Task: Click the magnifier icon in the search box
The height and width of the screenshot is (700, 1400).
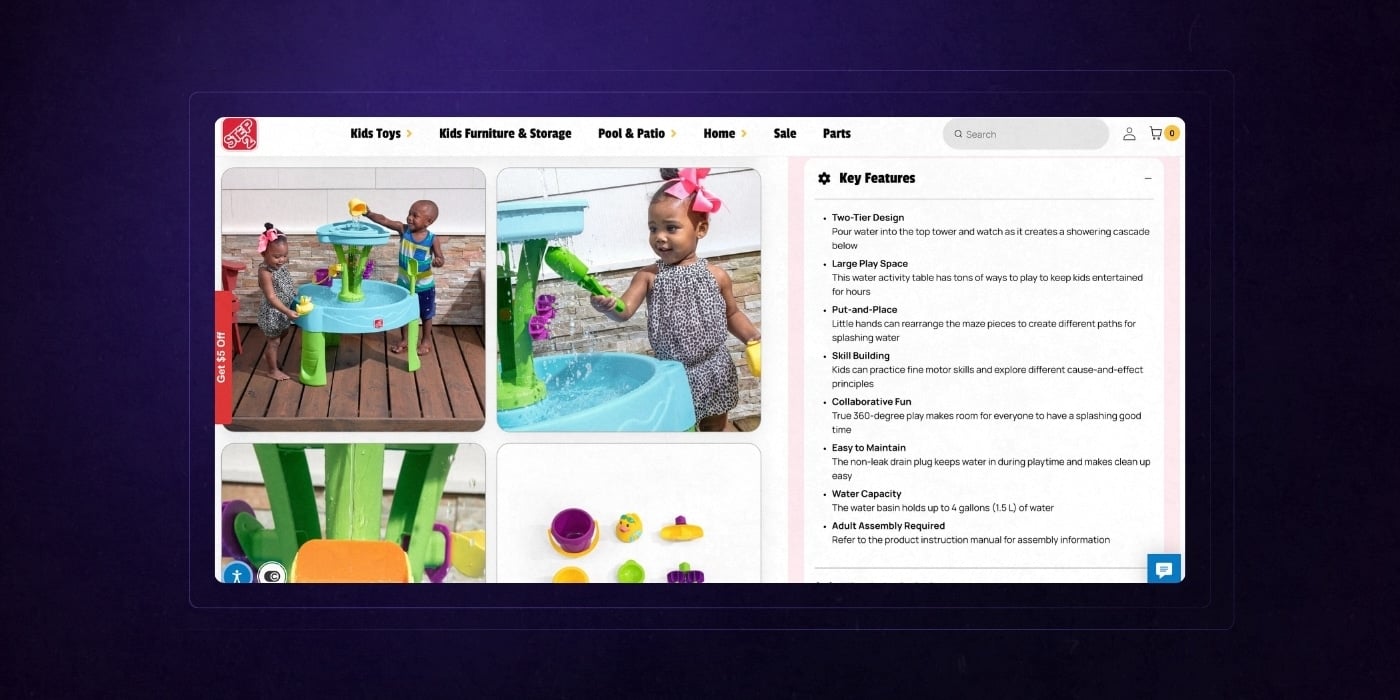Action: 958,134
